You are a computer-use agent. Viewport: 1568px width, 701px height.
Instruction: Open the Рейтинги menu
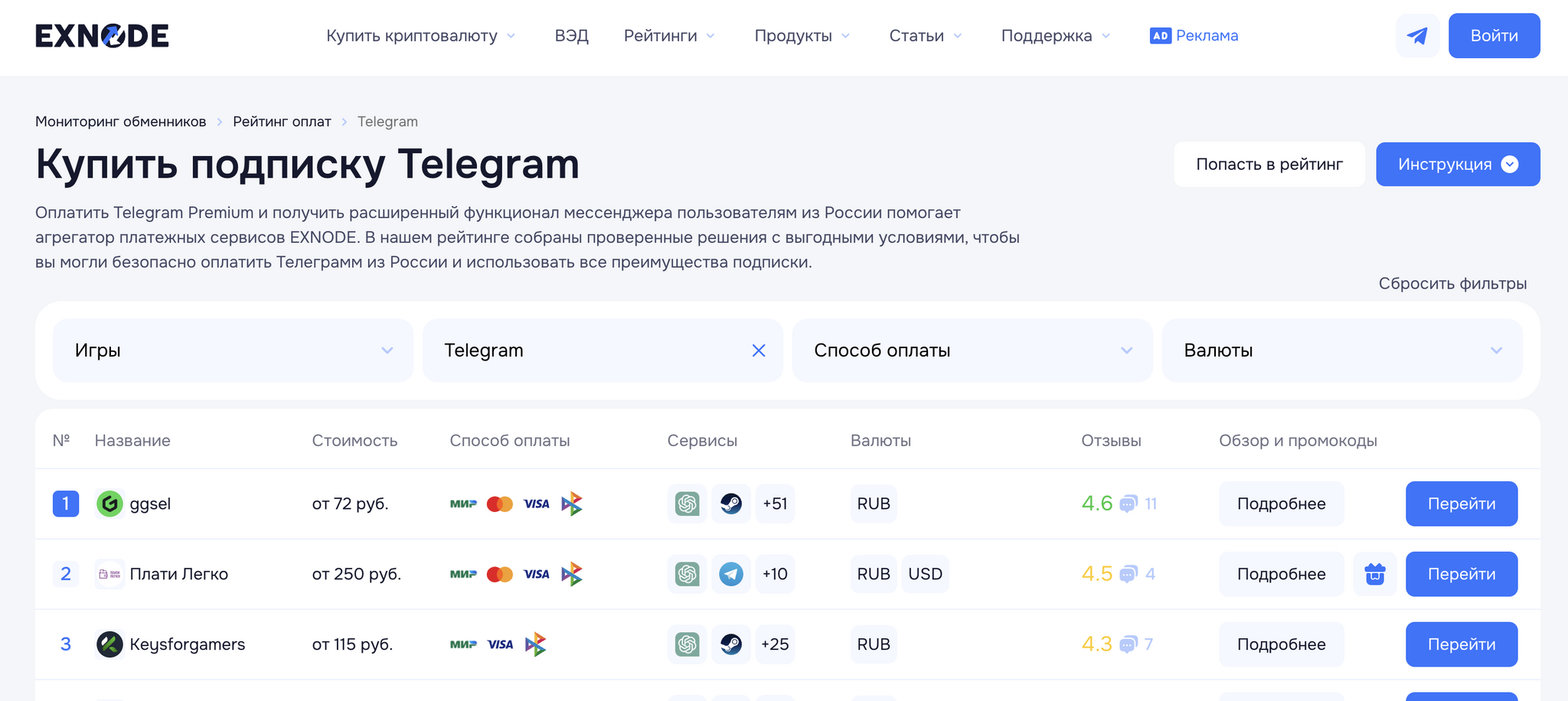(669, 36)
